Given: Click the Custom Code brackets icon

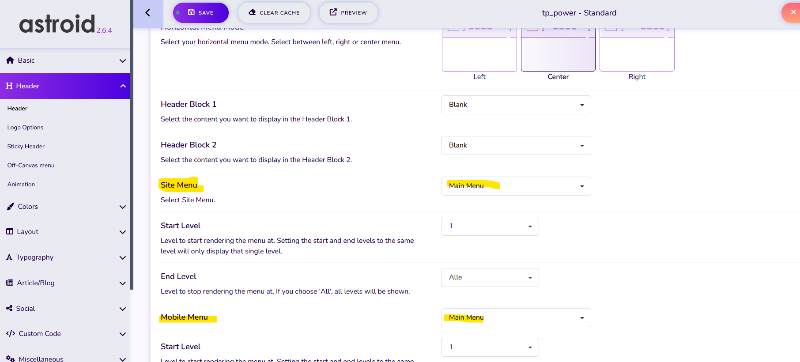Looking at the screenshot, I should tap(10, 333).
